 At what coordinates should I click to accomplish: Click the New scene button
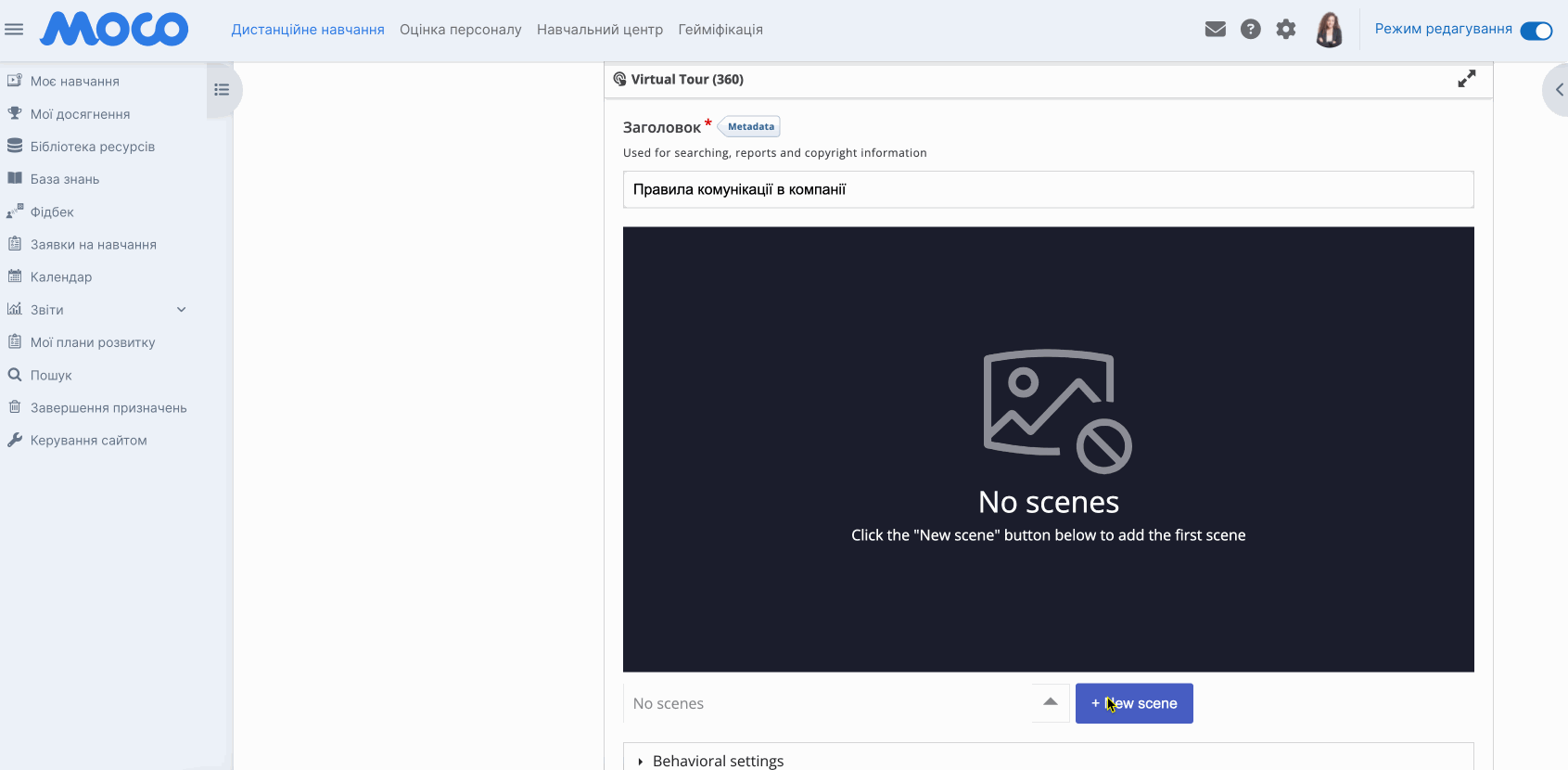(x=1134, y=704)
